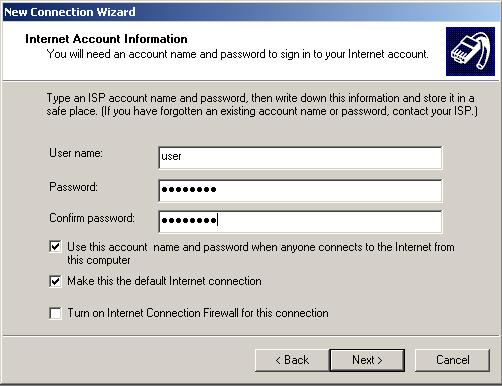This screenshot has width=502, height=386.
Task: Click the 'Type an ISP account name' instruction text
Action: (262, 104)
